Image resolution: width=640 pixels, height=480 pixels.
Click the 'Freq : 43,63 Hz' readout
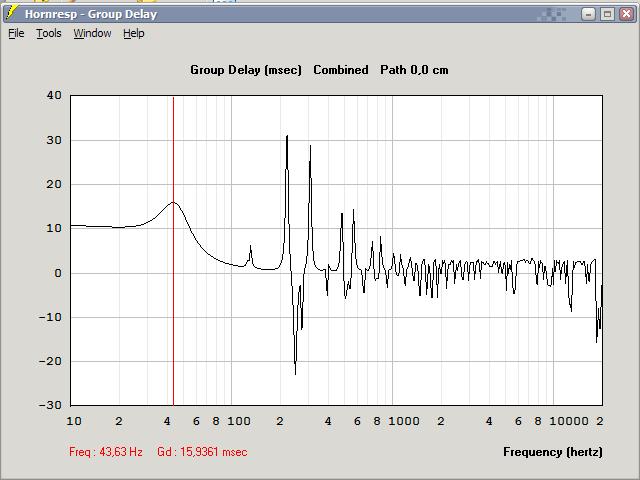[x=106, y=452]
